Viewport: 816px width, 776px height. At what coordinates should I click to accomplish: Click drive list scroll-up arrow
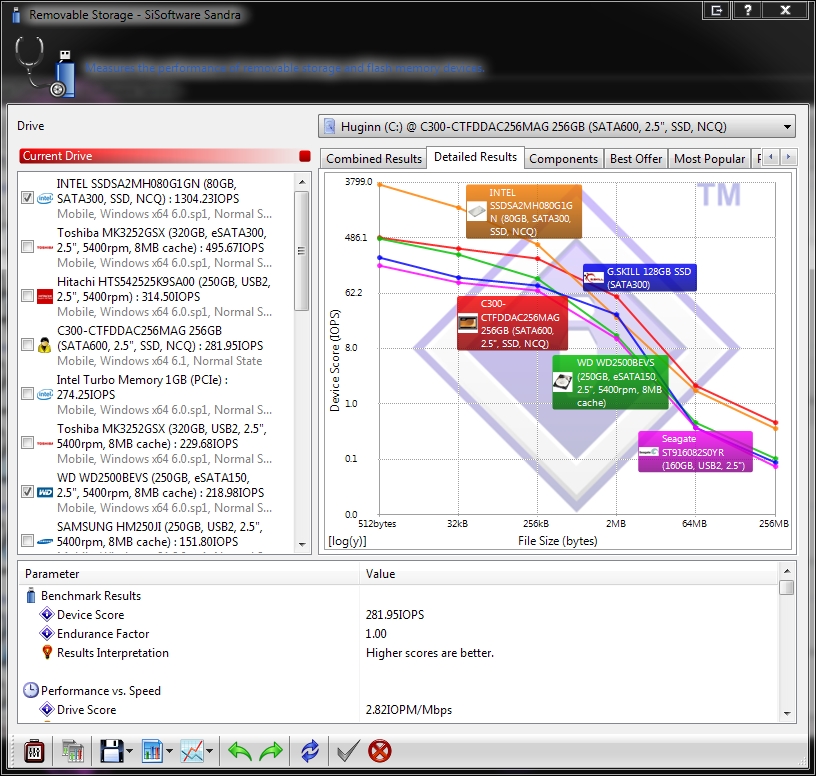(x=302, y=182)
